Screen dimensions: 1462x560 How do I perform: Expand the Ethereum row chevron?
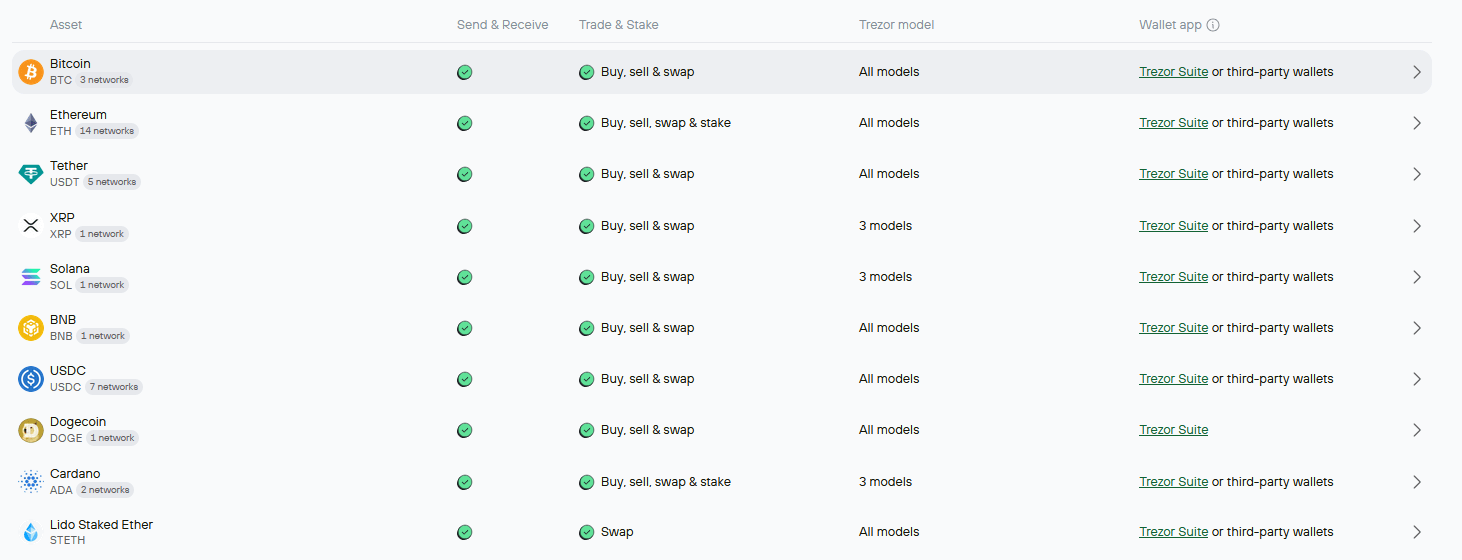[1416, 123]
